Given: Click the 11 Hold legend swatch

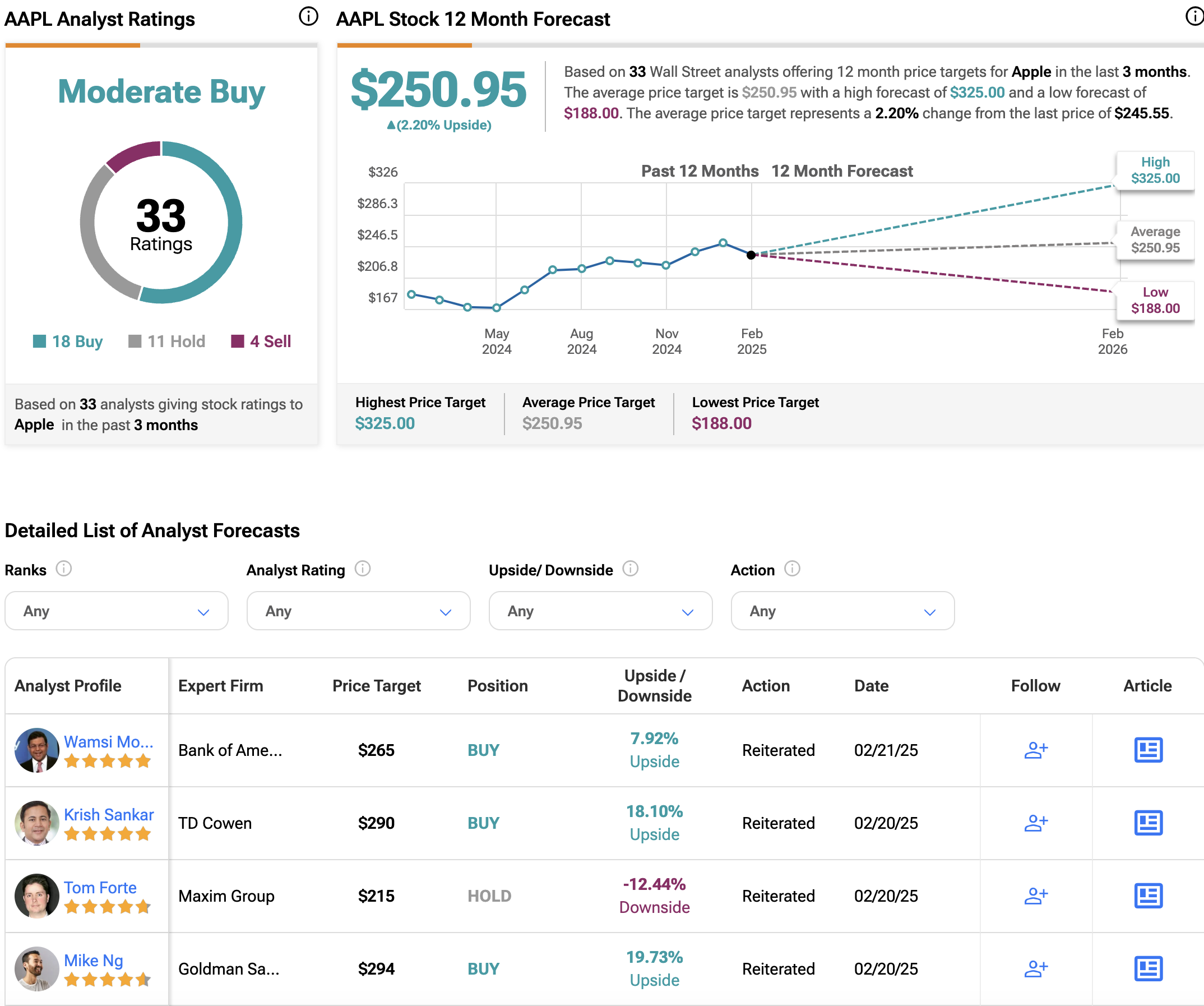Looking at the screenshot, I should (135, 342).
